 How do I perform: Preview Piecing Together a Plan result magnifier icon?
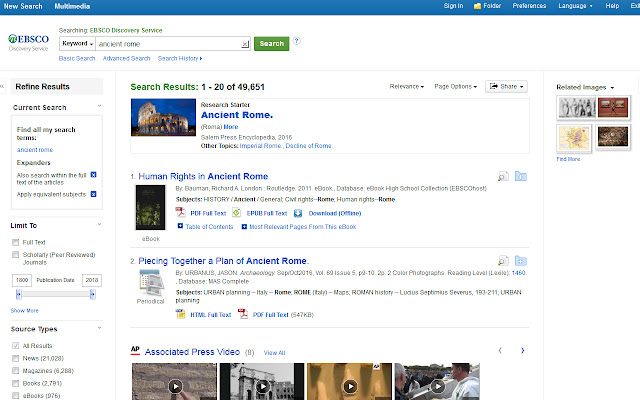[x=503, y=261]
